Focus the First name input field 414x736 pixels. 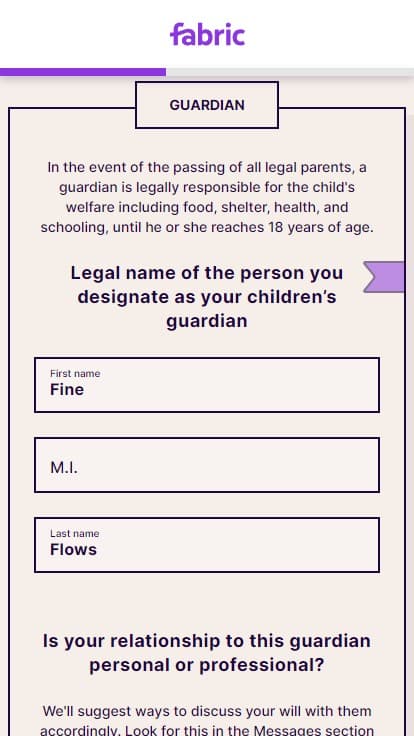pos(207,385)
